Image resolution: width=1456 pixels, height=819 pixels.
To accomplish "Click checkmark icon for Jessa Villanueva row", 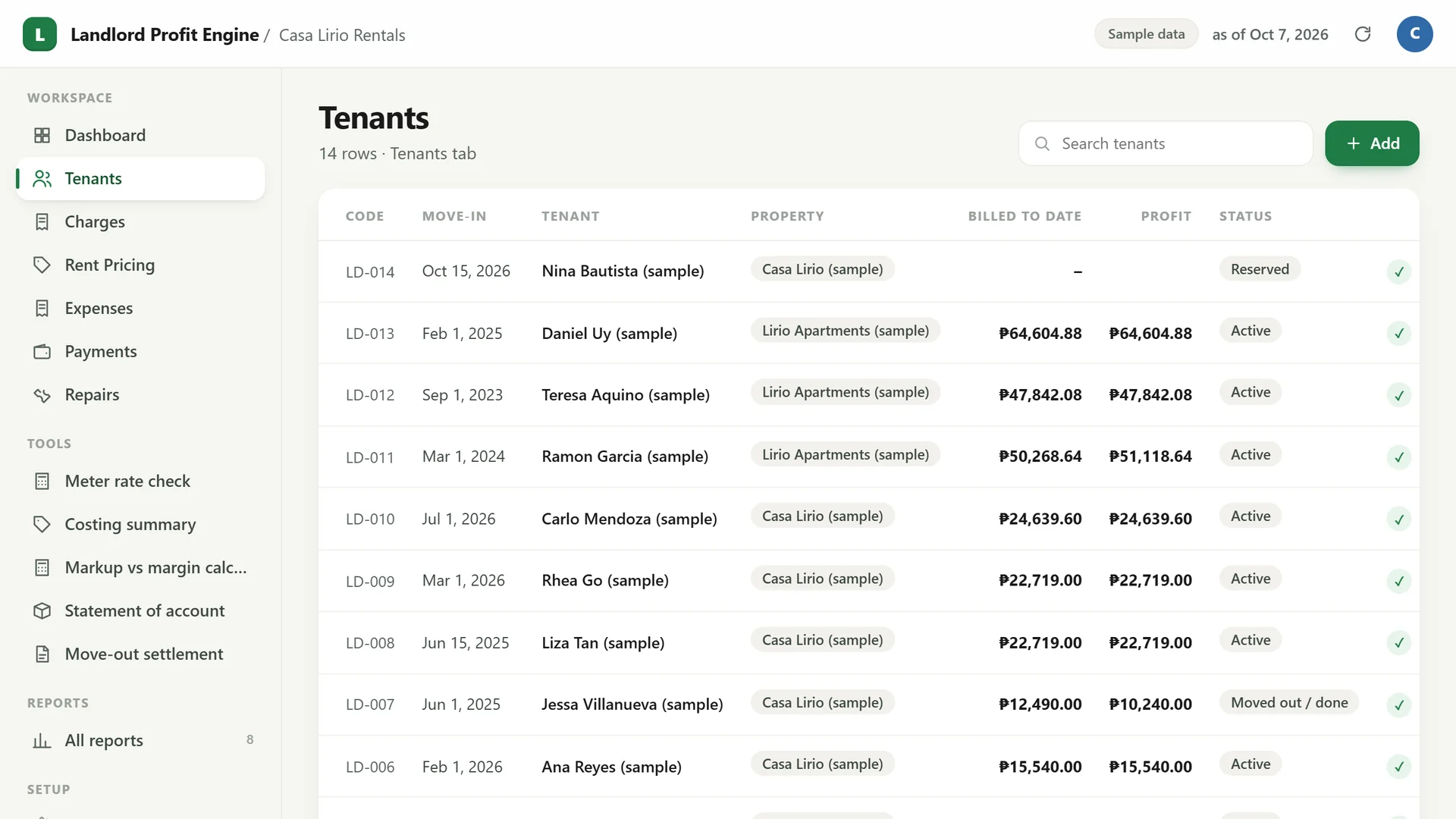I will (x=1399, y=705).
